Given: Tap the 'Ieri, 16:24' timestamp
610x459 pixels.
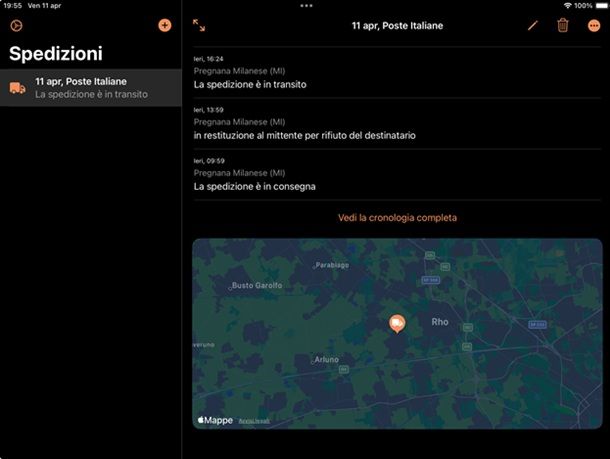Looking at the screenshot, I should 209,59.
